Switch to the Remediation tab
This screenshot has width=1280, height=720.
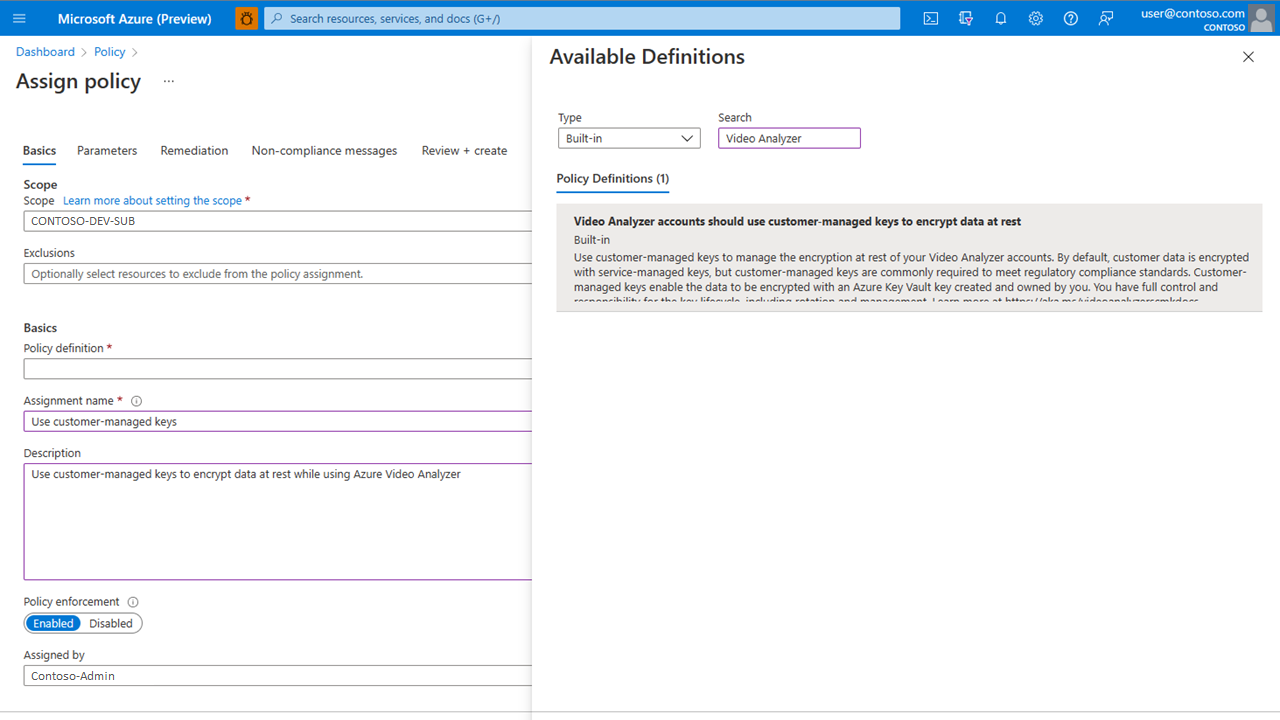coord(194,151)
